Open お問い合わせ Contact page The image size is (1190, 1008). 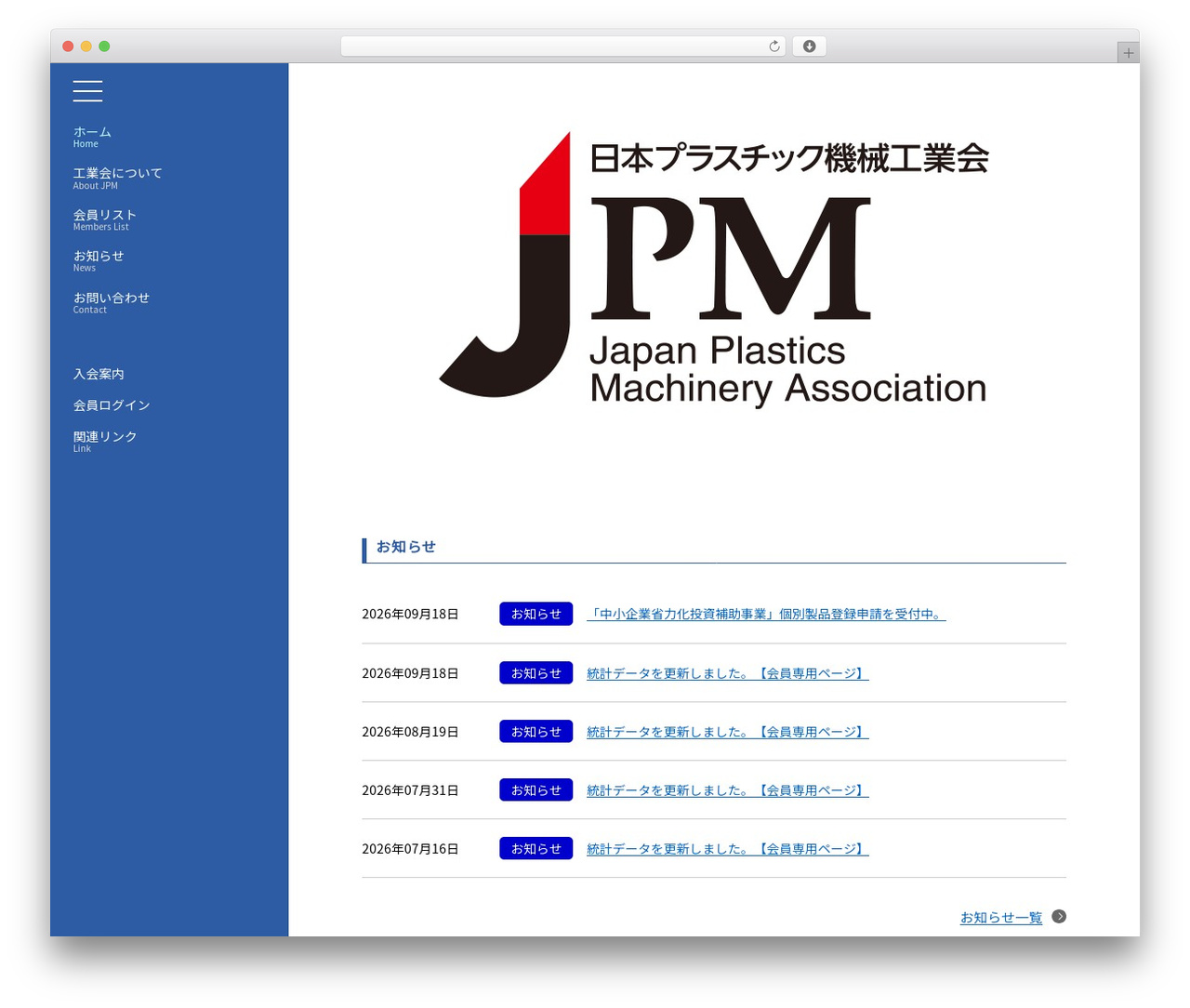111,302
